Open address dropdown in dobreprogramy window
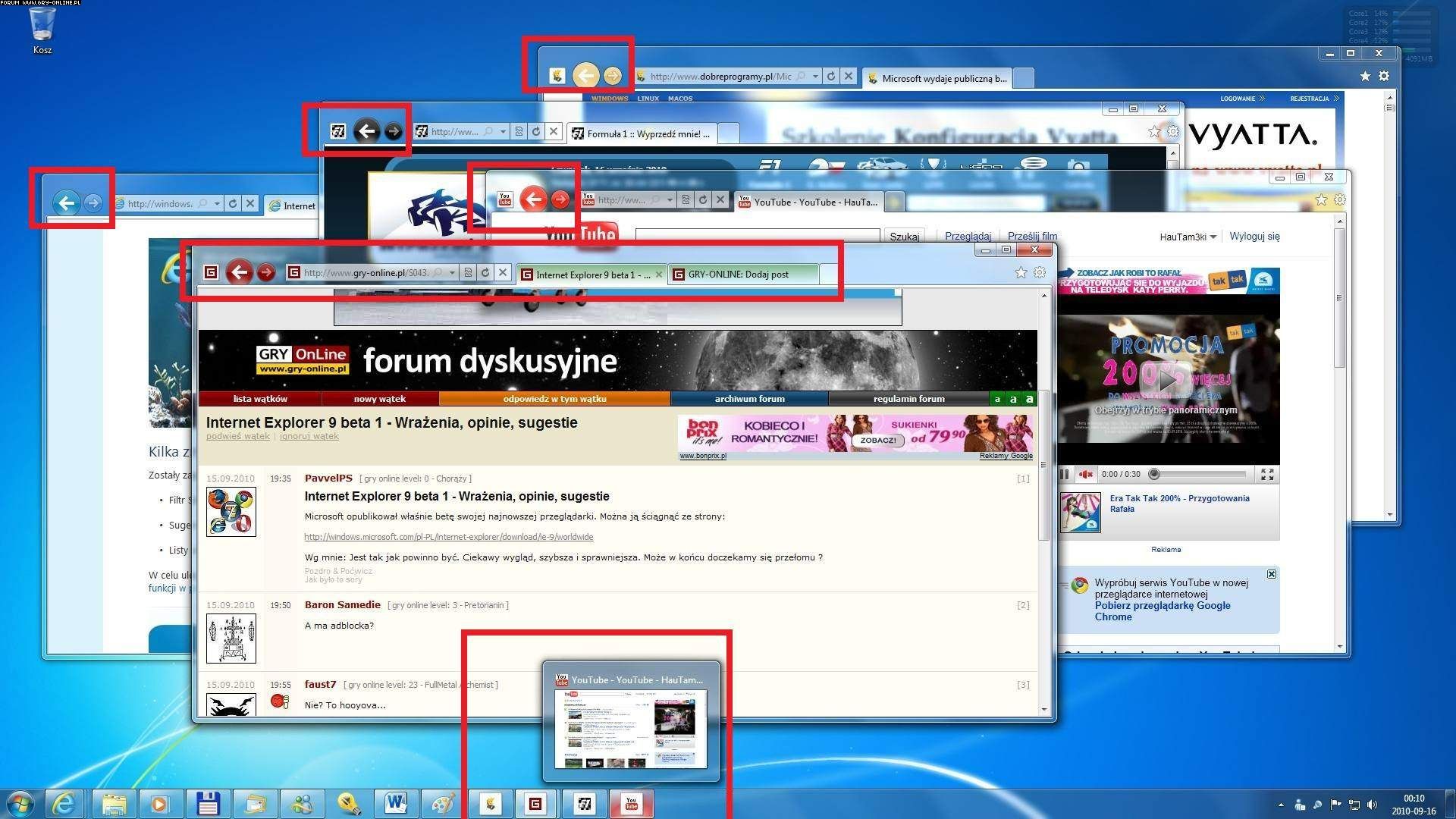This screenshot has height=819, width=1456. click(x=815, y=77)
